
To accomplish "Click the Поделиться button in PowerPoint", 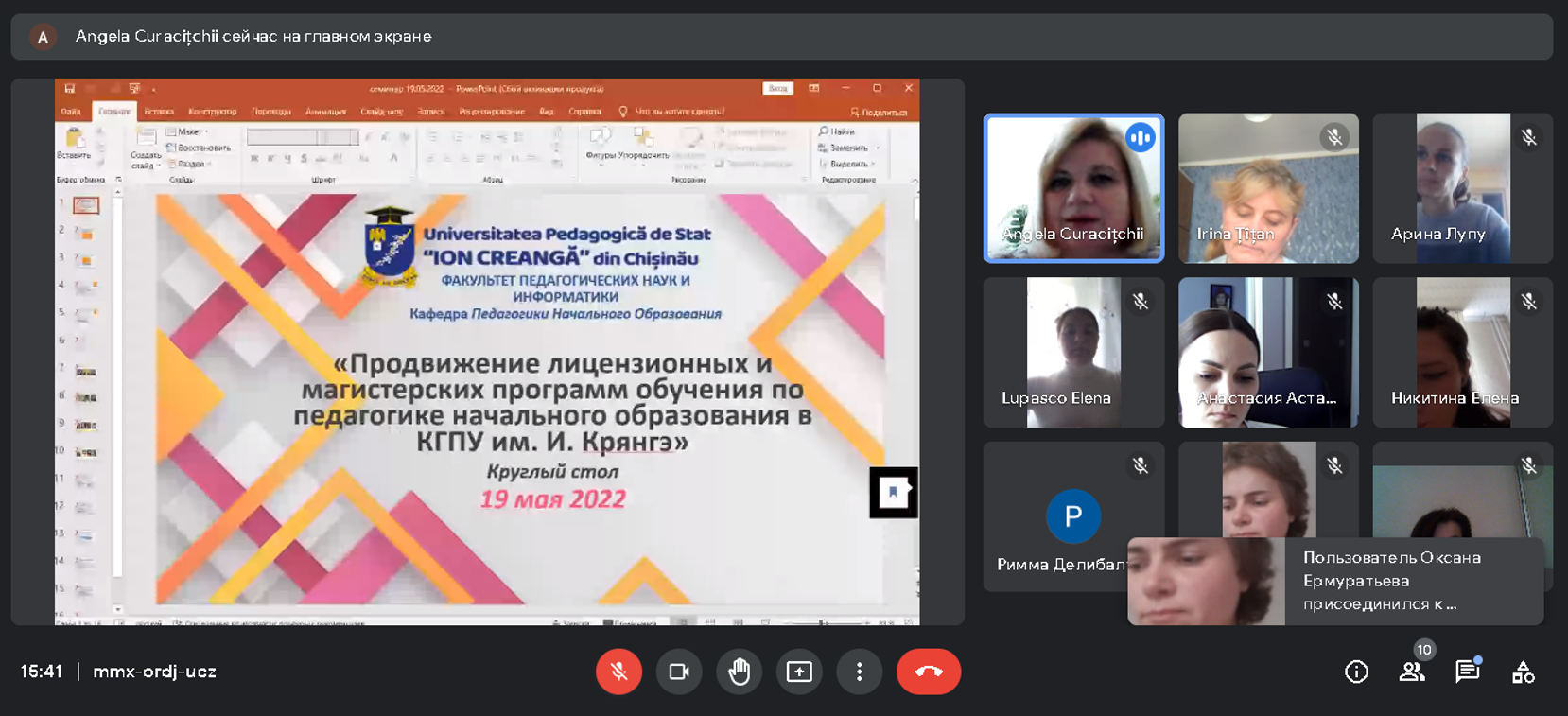I will pos(879,112).
